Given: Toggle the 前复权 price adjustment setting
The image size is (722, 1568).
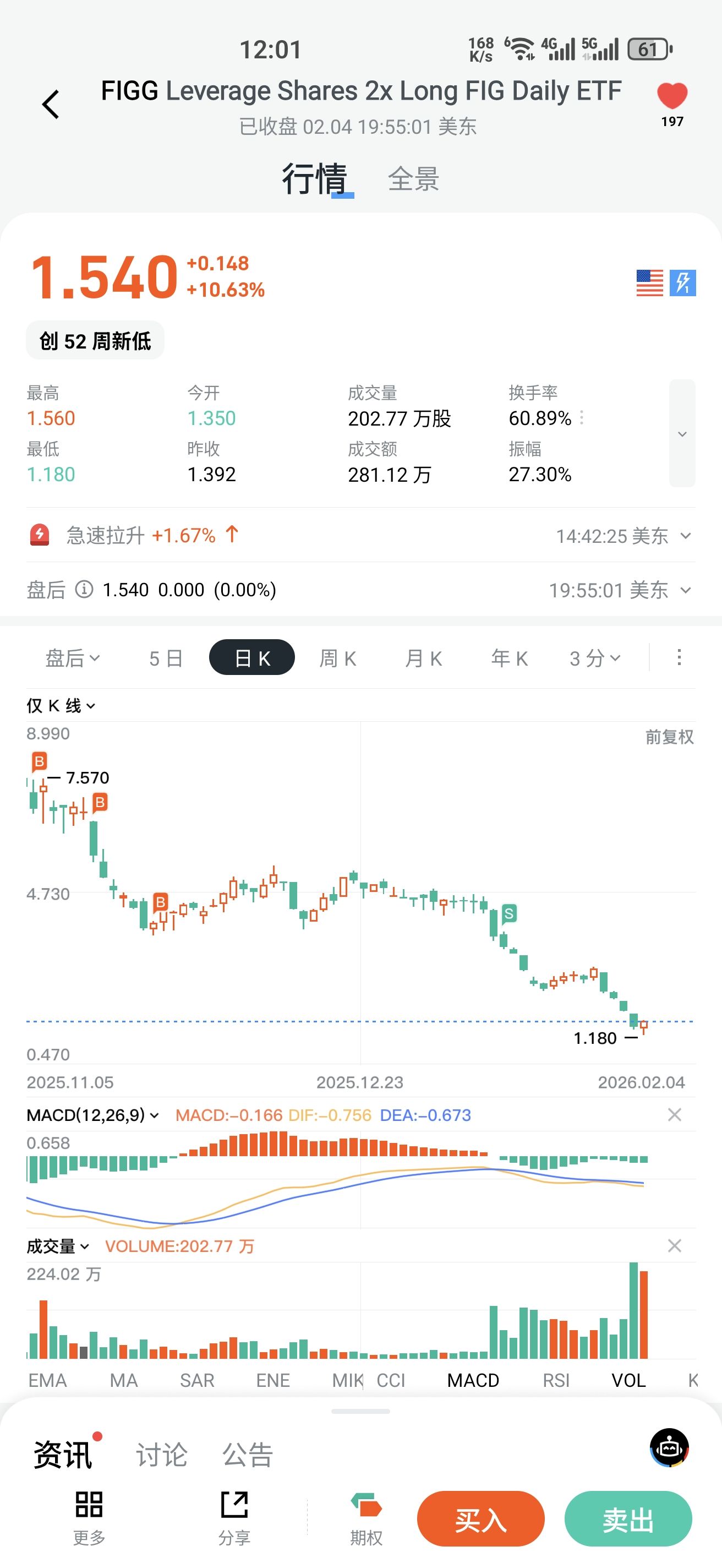Looking at the screenshot, I should pos(669,737).
